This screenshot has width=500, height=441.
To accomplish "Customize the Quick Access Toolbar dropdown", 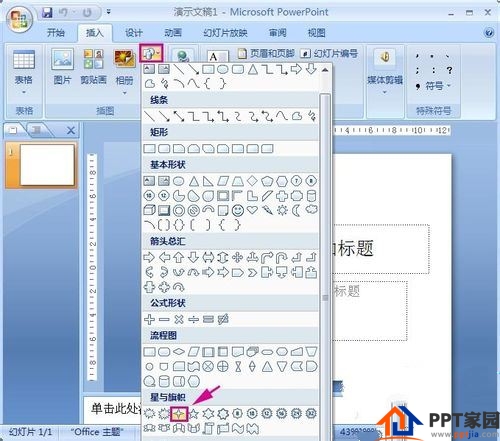I will (x=108, y=12).
